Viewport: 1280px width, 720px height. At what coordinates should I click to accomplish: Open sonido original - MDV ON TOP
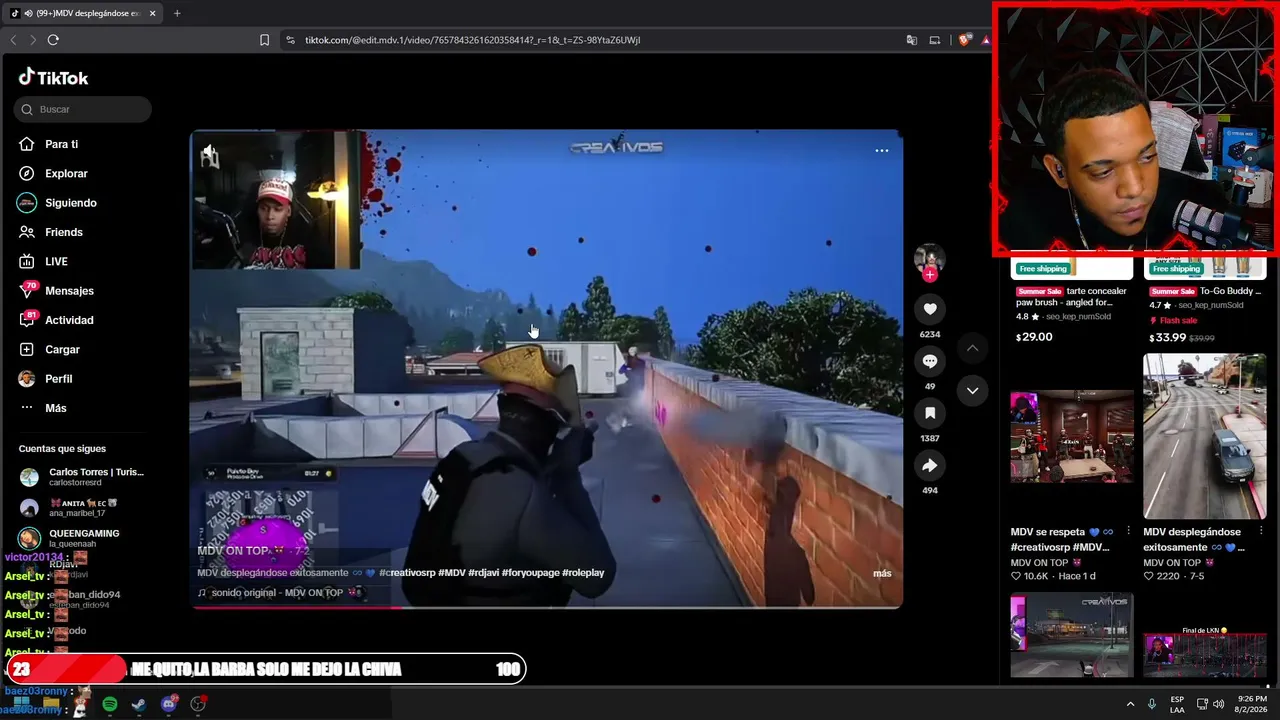(x=279, y=593)
